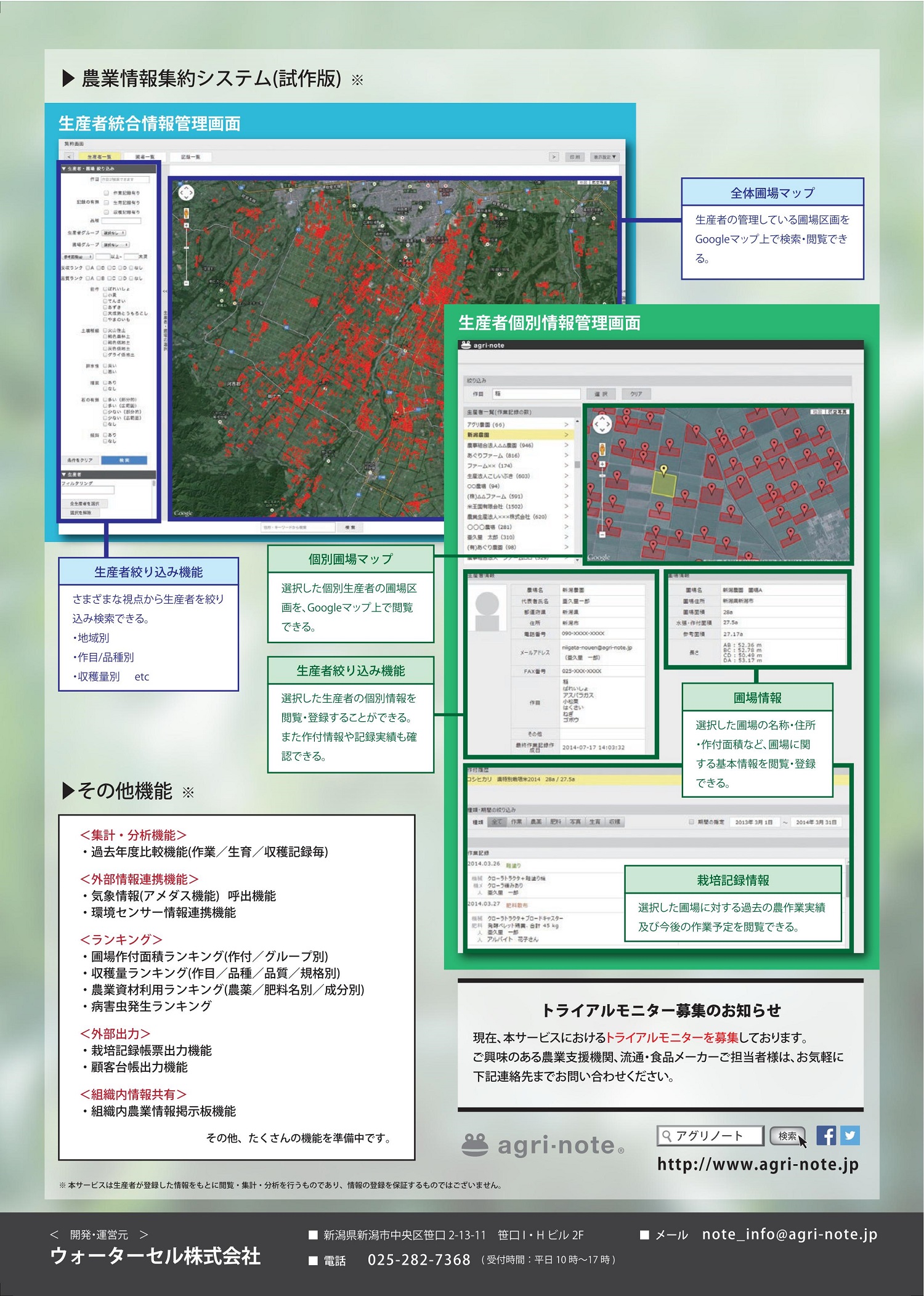The height and width of the screenshot is (1296, 924).
Task: Zoom out with minus on overall field map
Action: pos(186,283)
